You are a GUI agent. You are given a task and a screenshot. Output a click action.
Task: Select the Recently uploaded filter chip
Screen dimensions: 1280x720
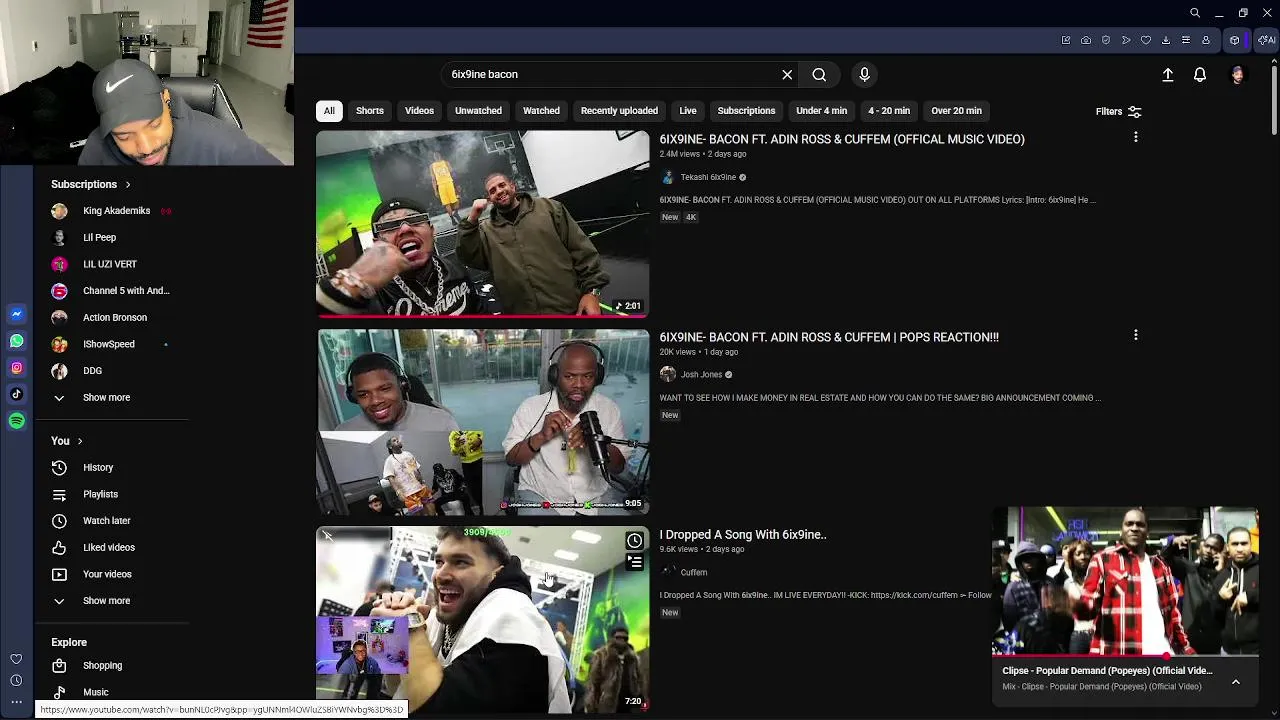(619, 111)
